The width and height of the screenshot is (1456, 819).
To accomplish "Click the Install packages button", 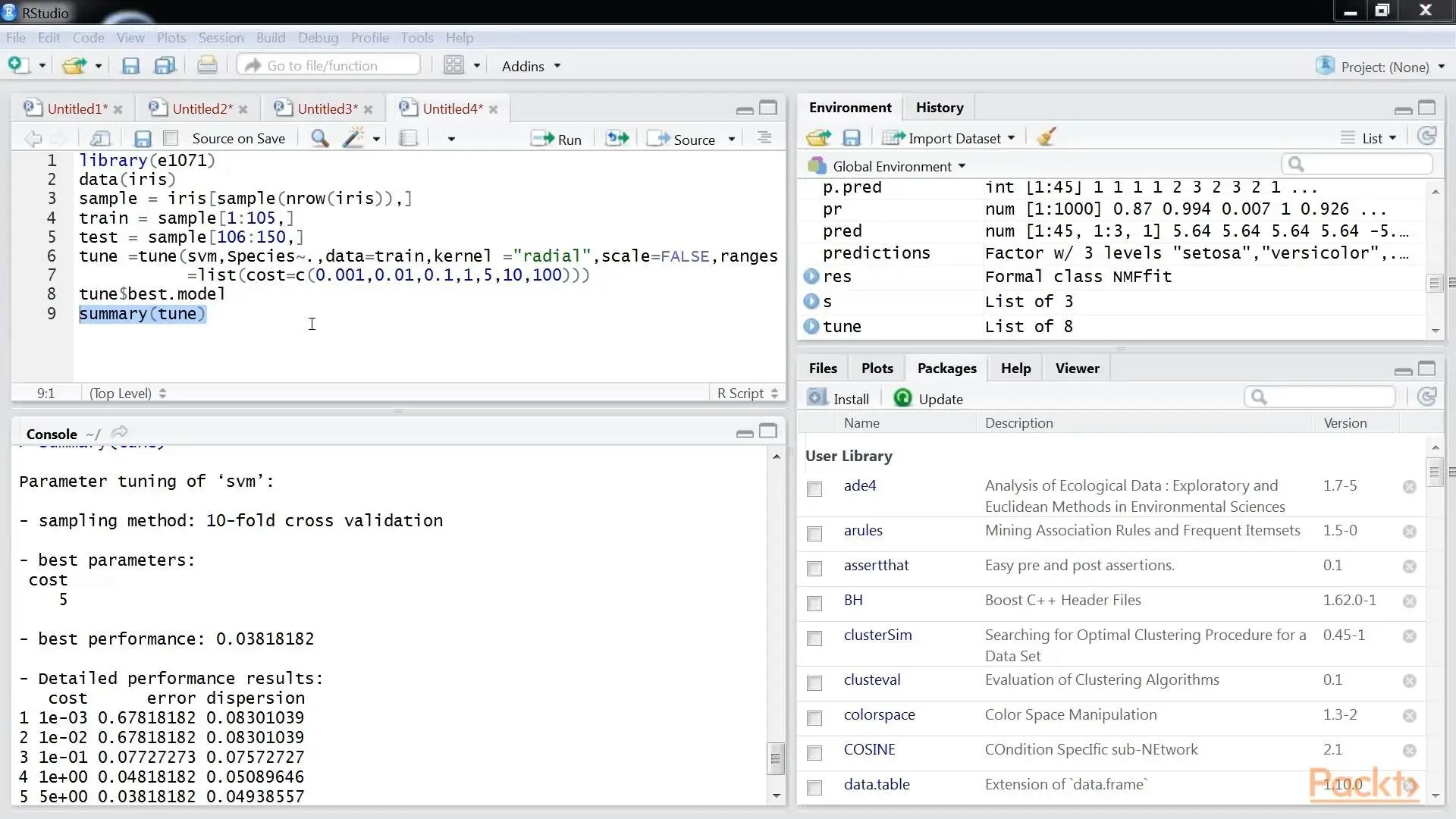I will click(x=839, y=399).
